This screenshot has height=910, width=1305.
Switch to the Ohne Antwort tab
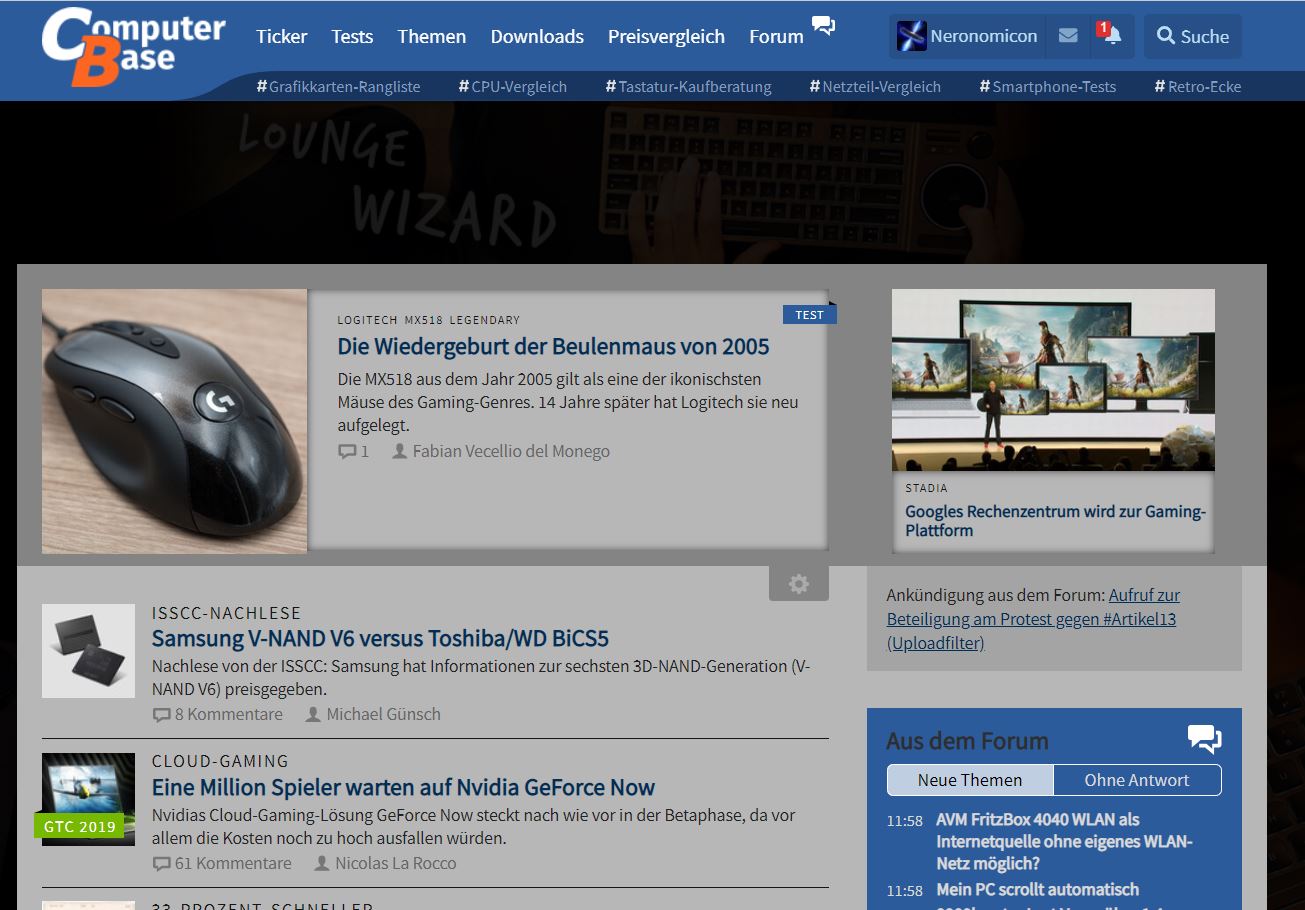(x=1137, y=780)
